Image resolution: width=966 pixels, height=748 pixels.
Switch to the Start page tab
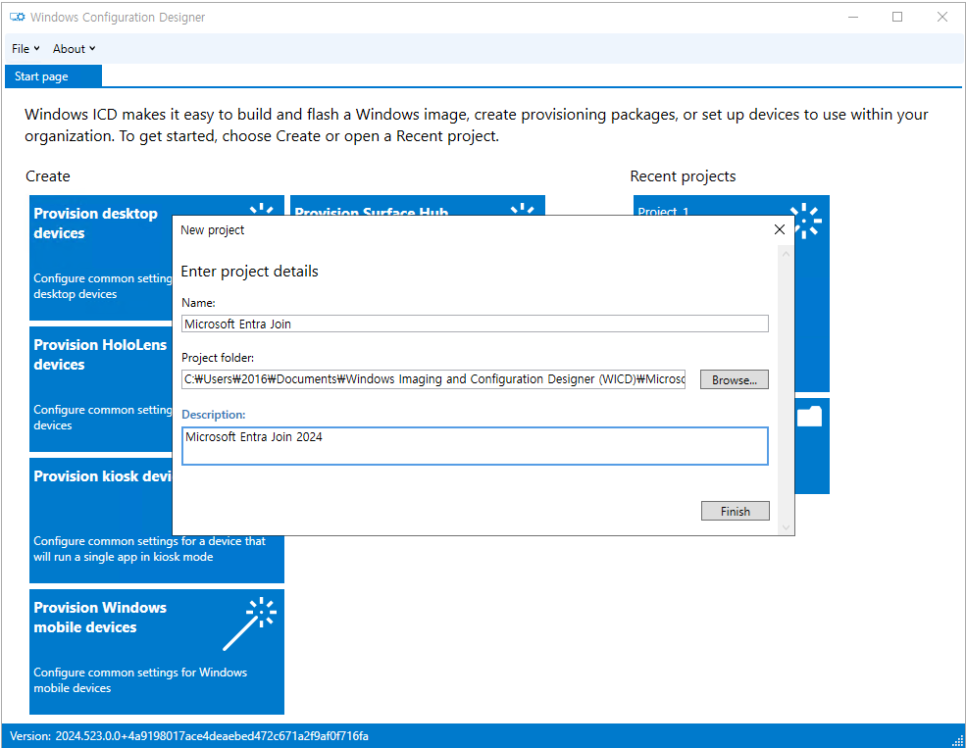coord(53,76)
